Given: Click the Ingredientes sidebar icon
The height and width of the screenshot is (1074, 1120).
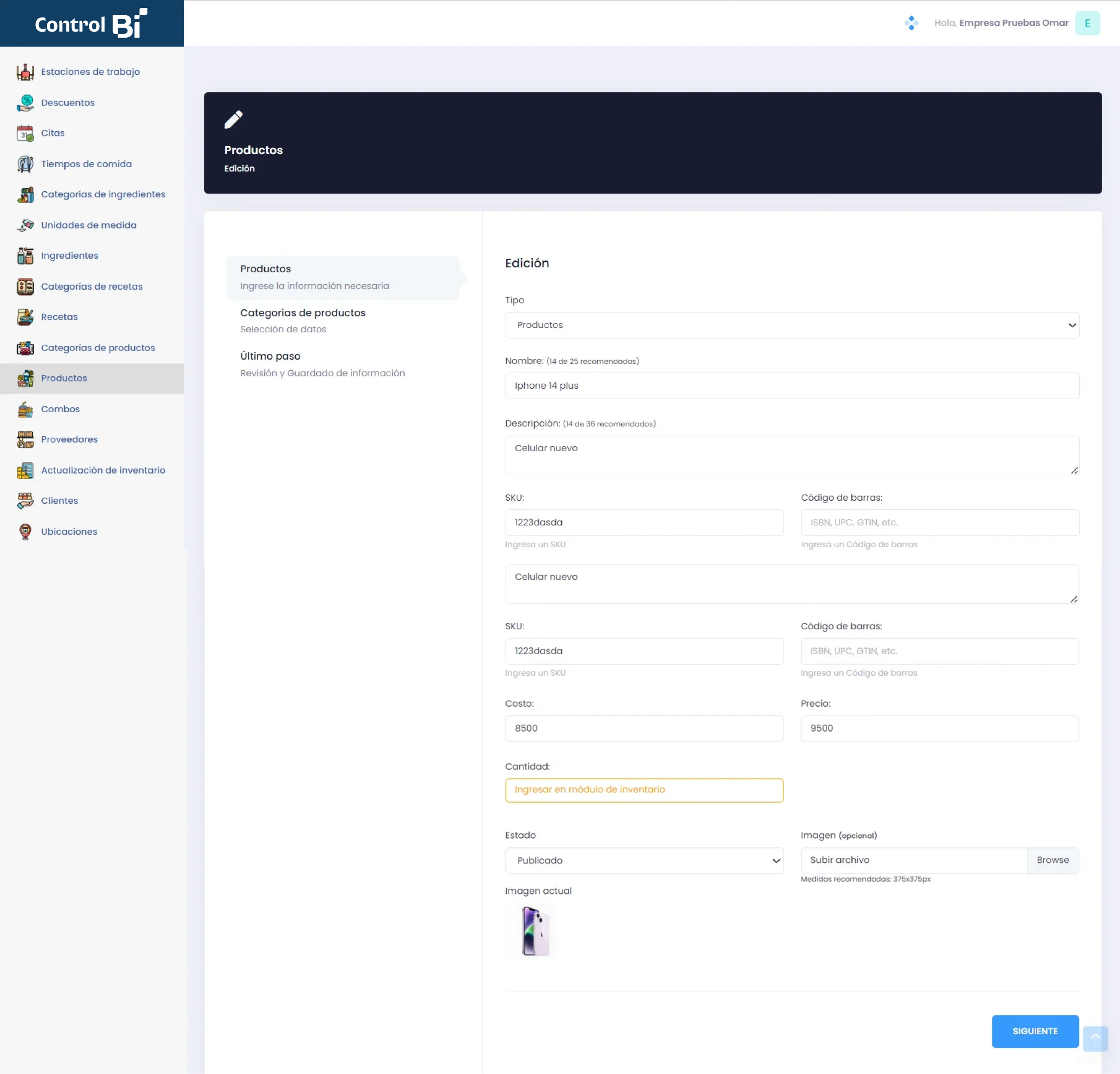Looking at the screenshot, I should (x=25, y=256).
